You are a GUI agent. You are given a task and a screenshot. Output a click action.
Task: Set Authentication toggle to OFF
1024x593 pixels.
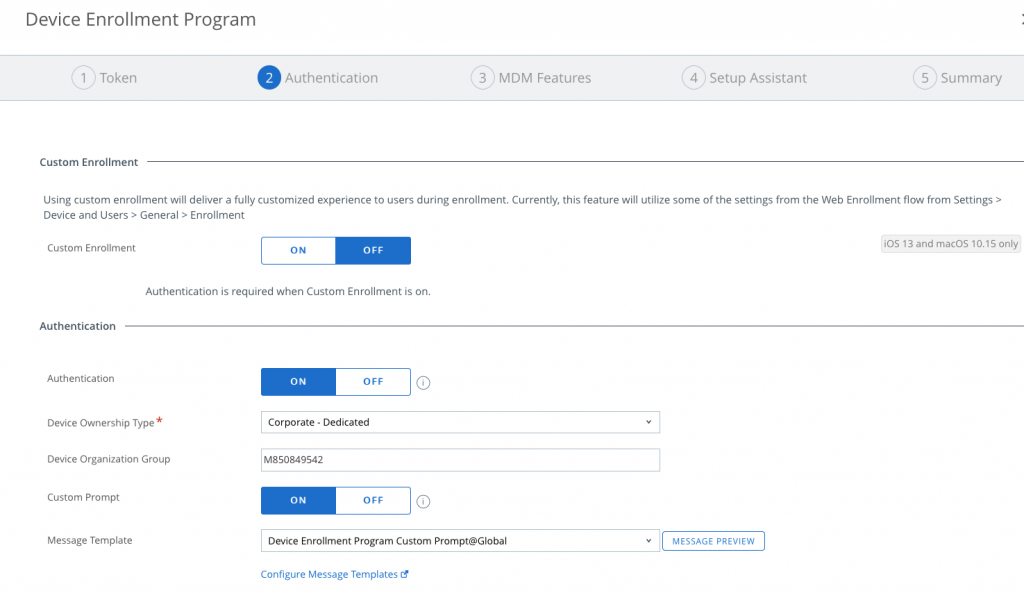(x=373, y=382)
